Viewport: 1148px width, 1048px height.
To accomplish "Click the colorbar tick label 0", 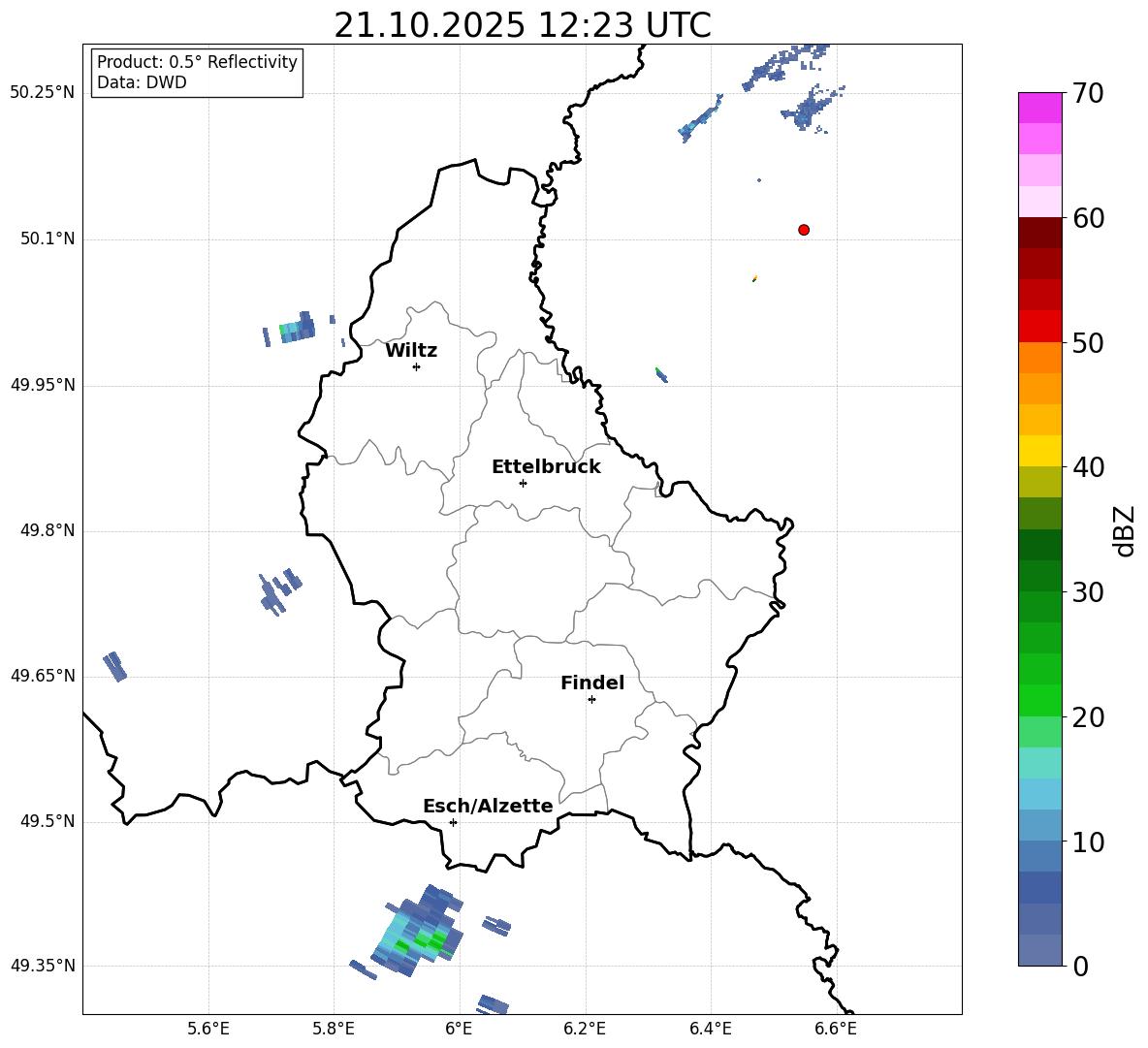I will click(1081, 967).
